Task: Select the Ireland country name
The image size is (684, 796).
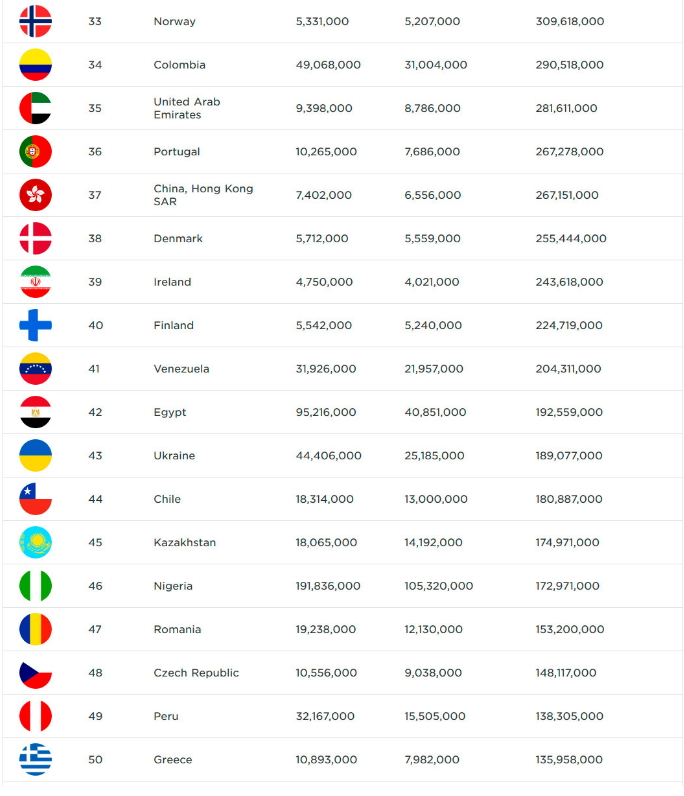Action: 172,282
